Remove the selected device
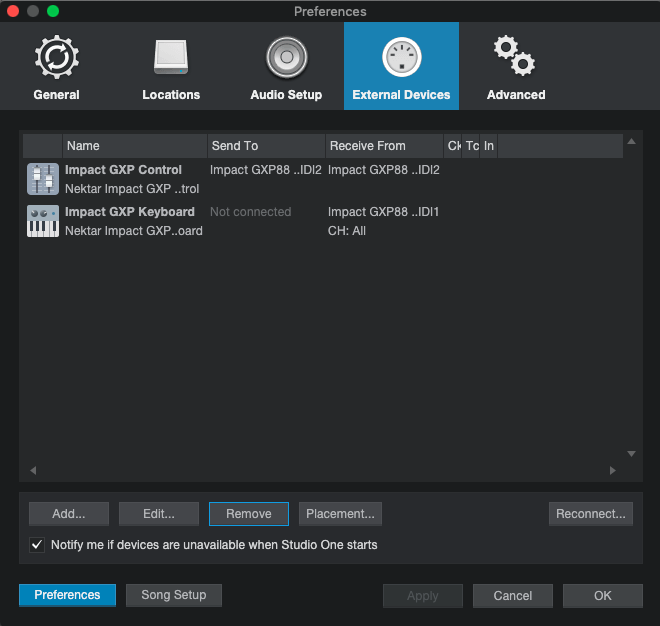The height and width of the screenshot is (626, 660). click(x=249, y=514)
